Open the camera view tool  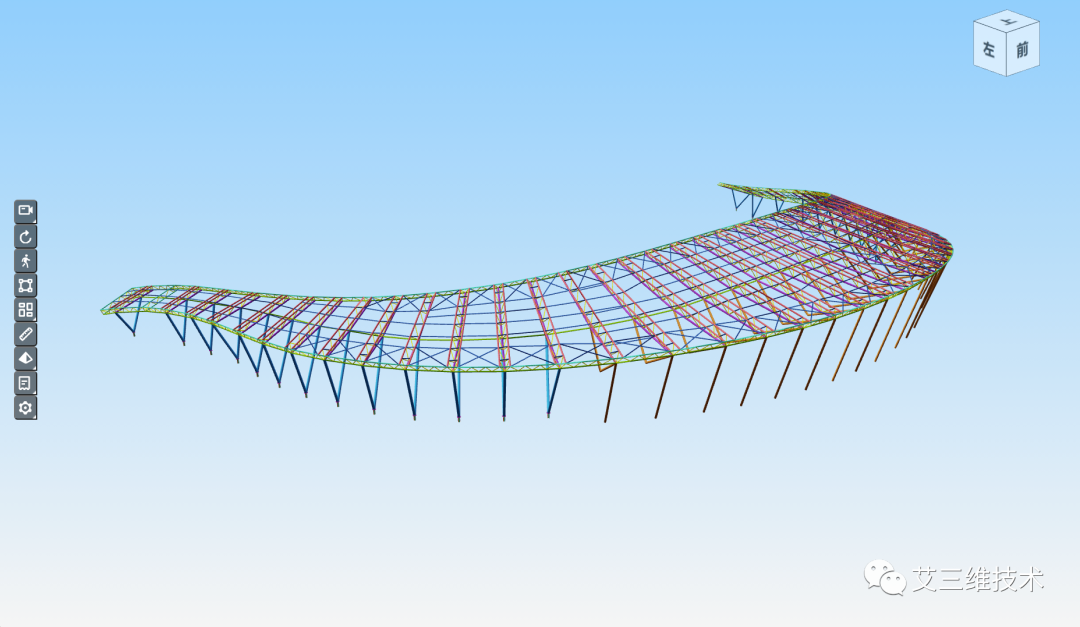pyautogui.click(x=25, y=211)
